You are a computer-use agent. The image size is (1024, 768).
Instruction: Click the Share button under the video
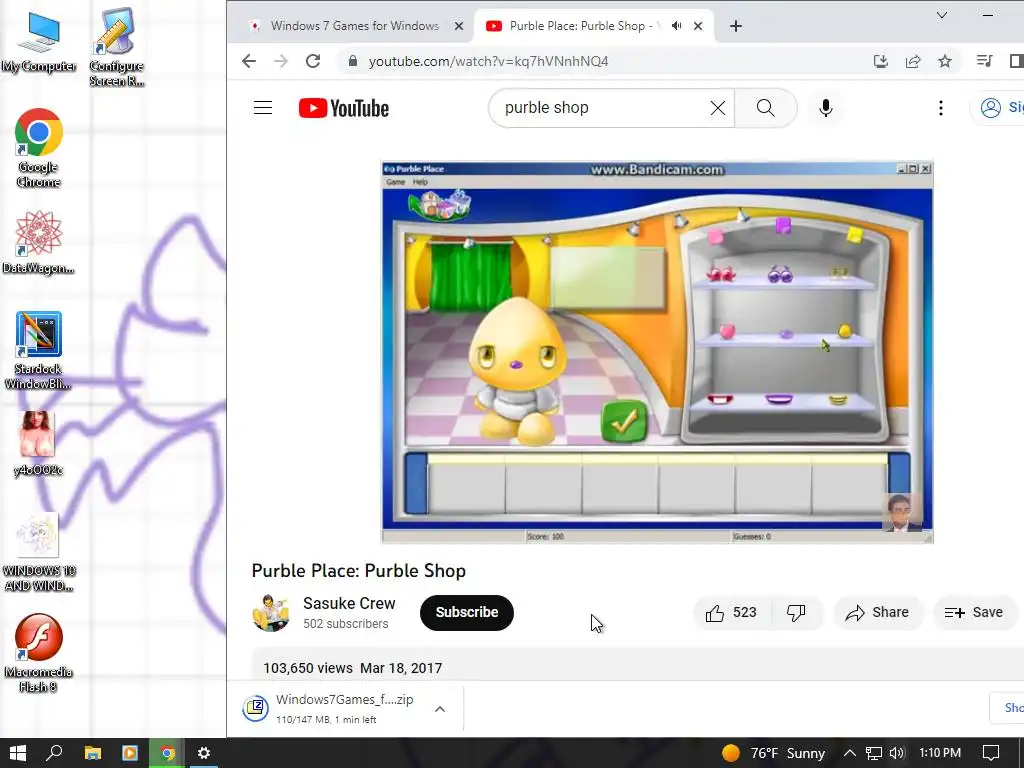pyautogui.click(x=878, y=613)
